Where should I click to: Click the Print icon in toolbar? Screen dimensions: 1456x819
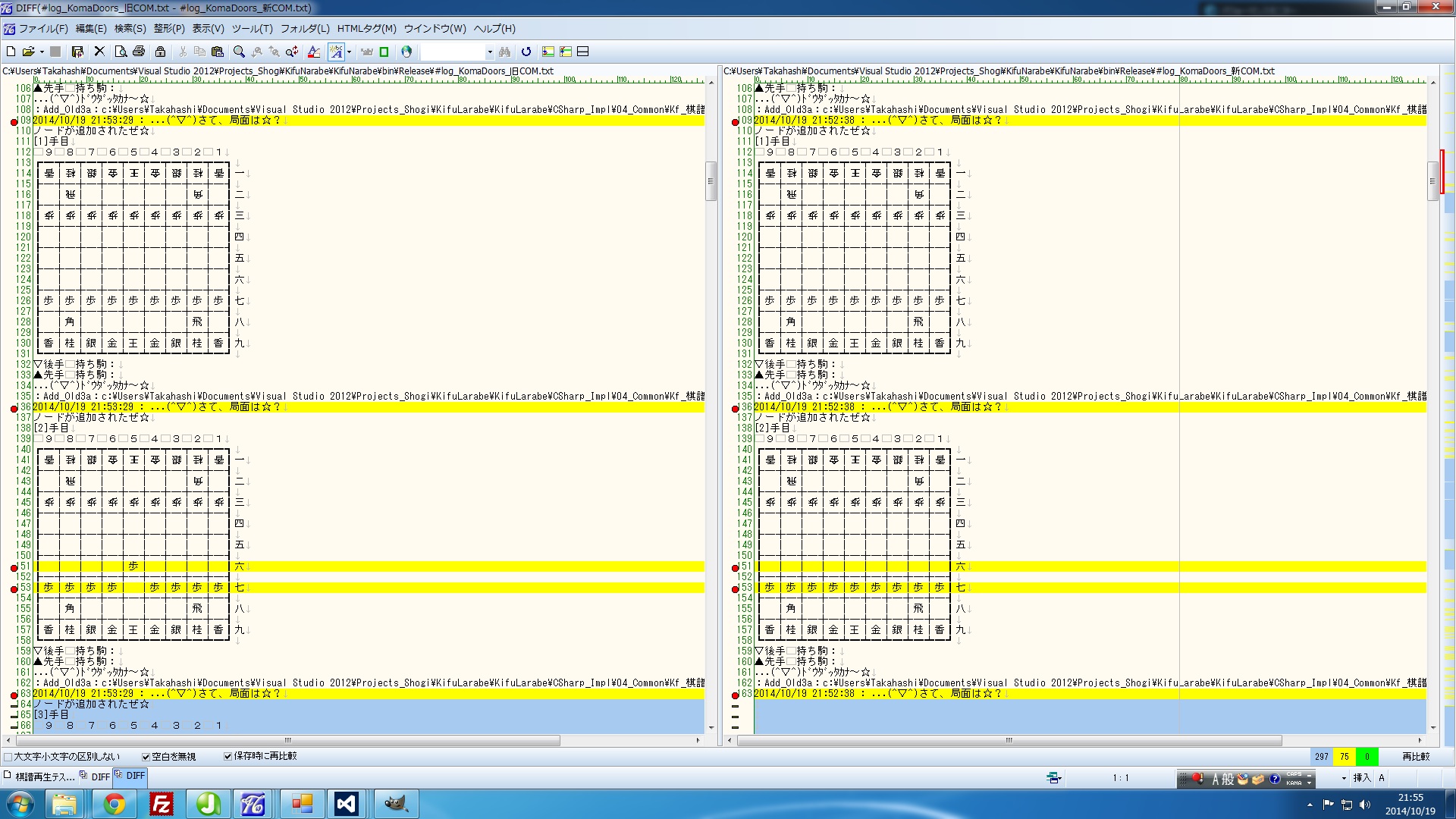tap(138, 52)
